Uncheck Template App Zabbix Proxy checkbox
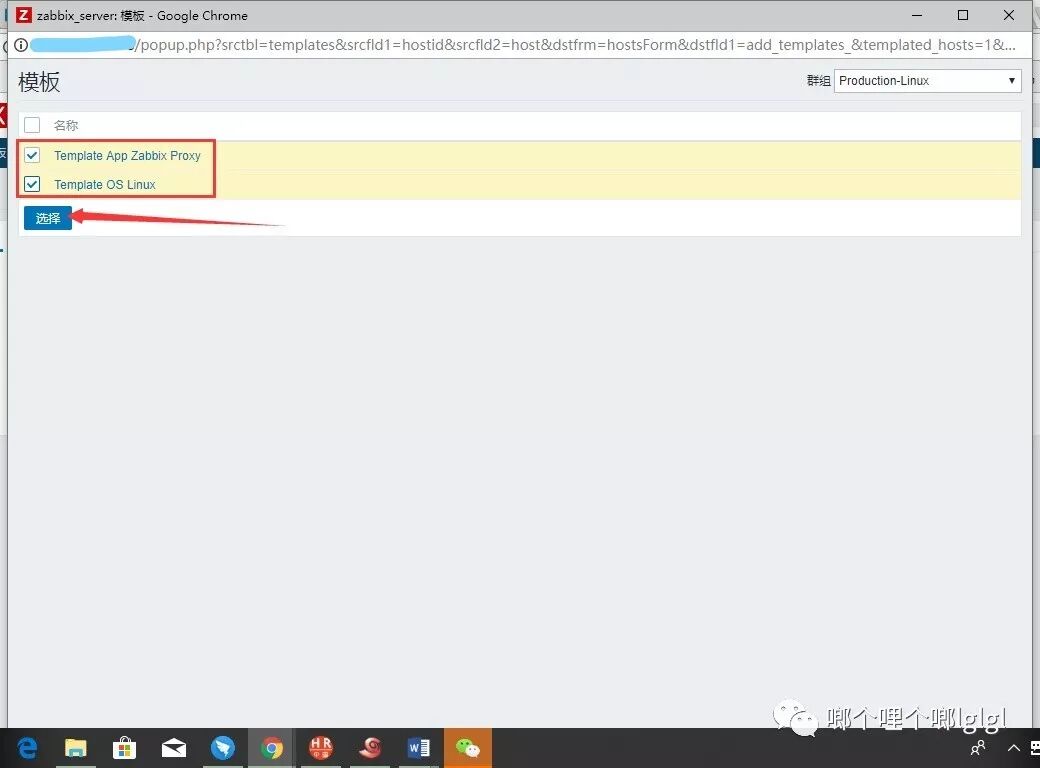Image resolution: width=1040 pixels, height=768 pixels. coord(32,155)
